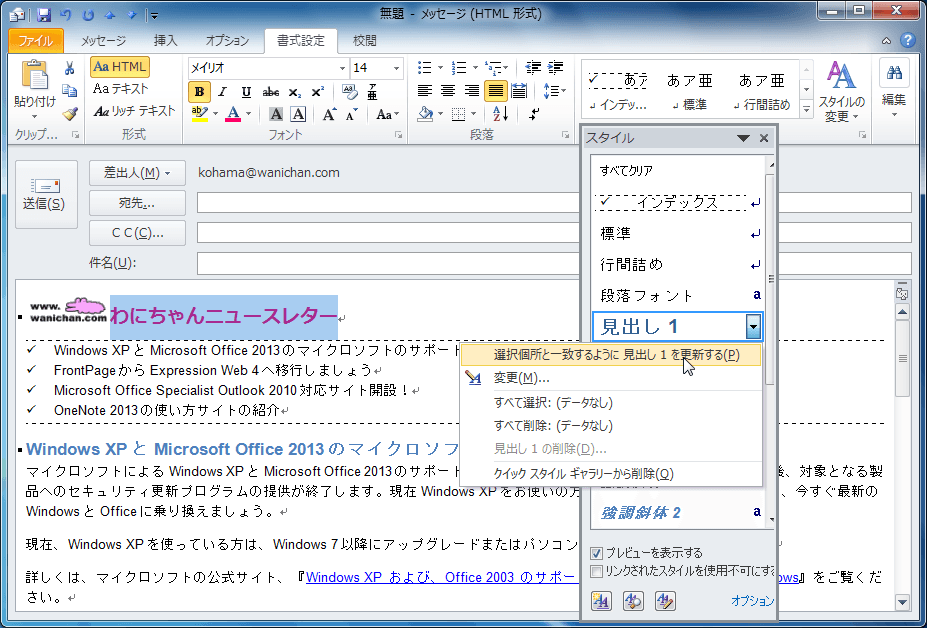
Task: Switch to the 校閲 tab
Action: (x=365, y=41)
